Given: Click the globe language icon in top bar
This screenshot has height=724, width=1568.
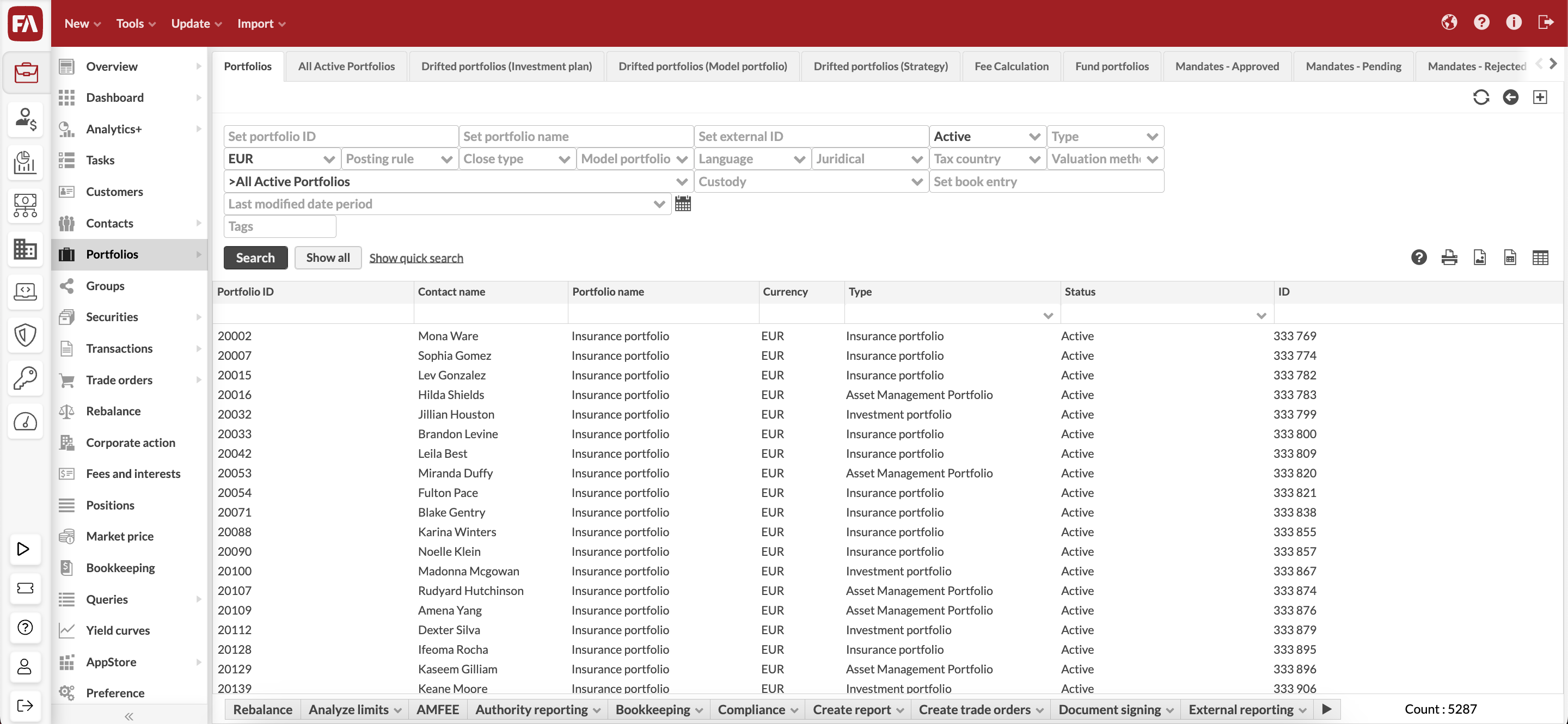Looking at the screenshot, I should pyautogui.click(x=1449, y=22).
